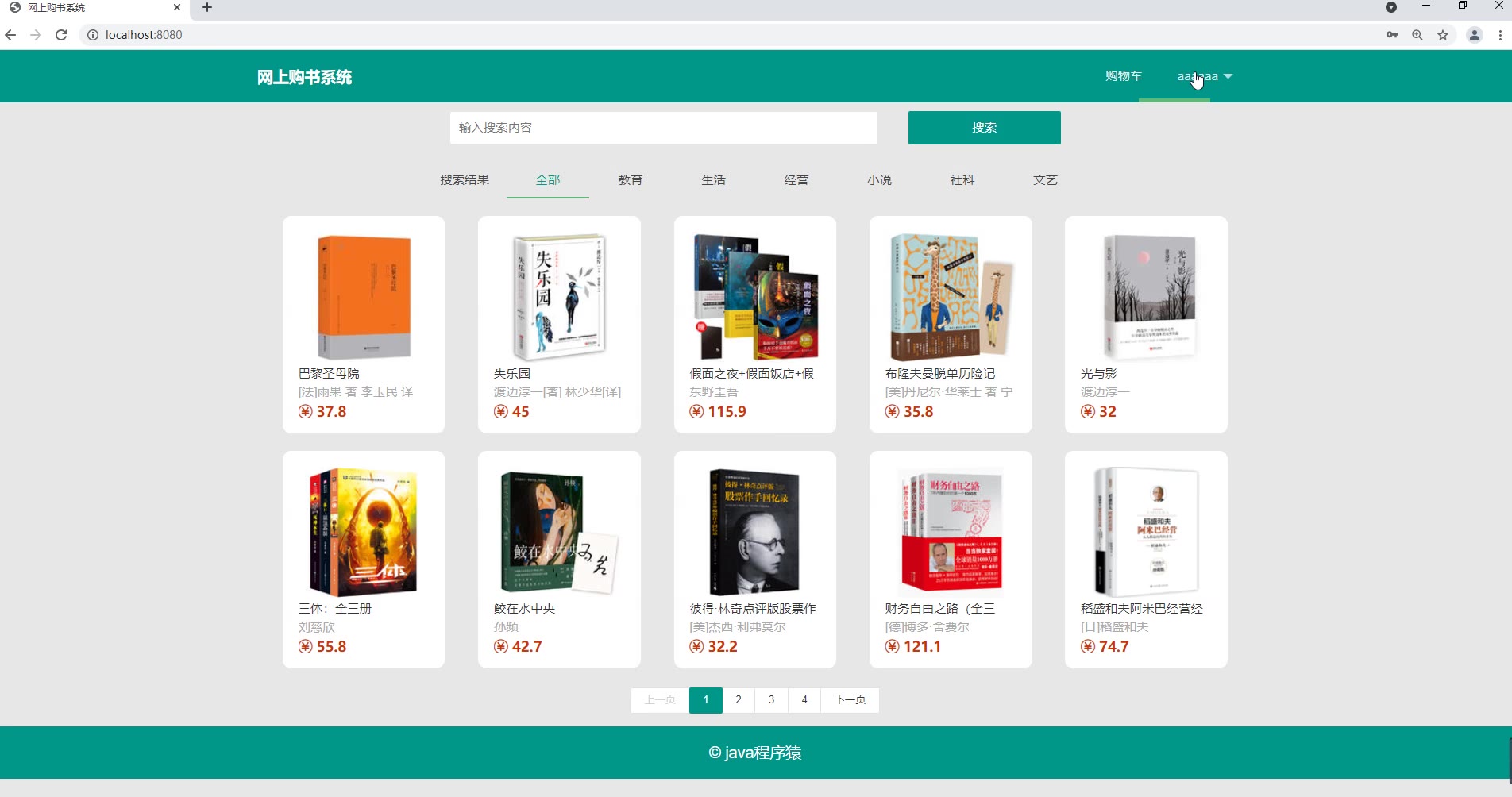Go to page 1 in pagination
Screen dimensions: 1512x797
click(706, 700)
